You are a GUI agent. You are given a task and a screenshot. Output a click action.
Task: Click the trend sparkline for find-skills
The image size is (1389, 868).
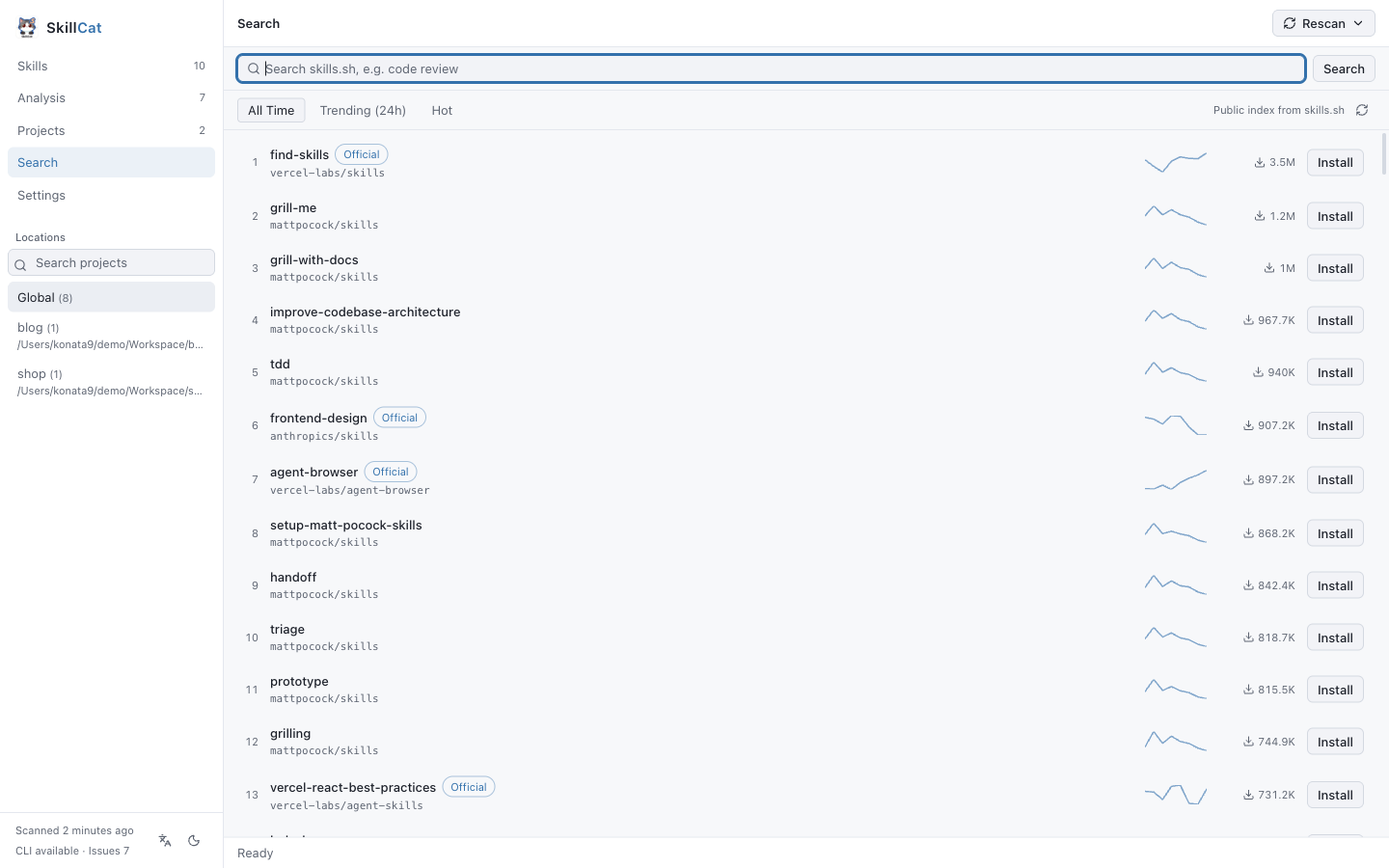pyautogui.click(x=1176, y=162)
